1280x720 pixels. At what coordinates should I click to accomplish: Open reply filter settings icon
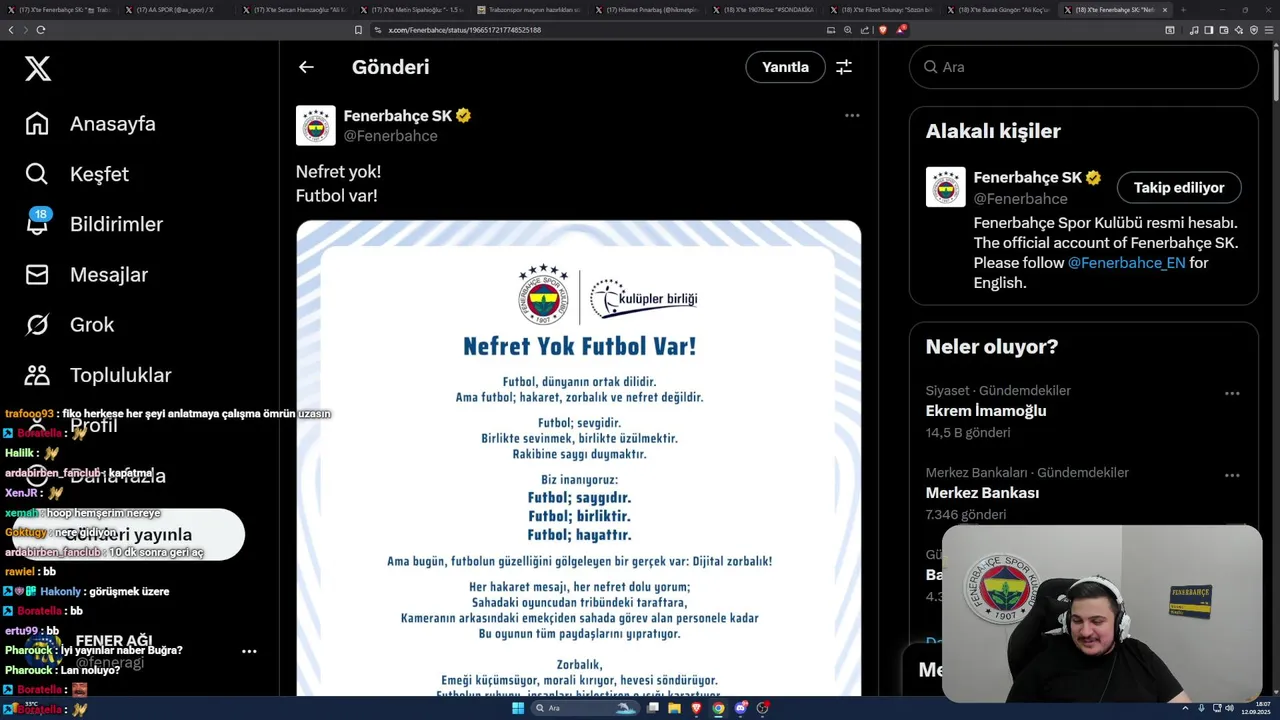coord(844,67)
